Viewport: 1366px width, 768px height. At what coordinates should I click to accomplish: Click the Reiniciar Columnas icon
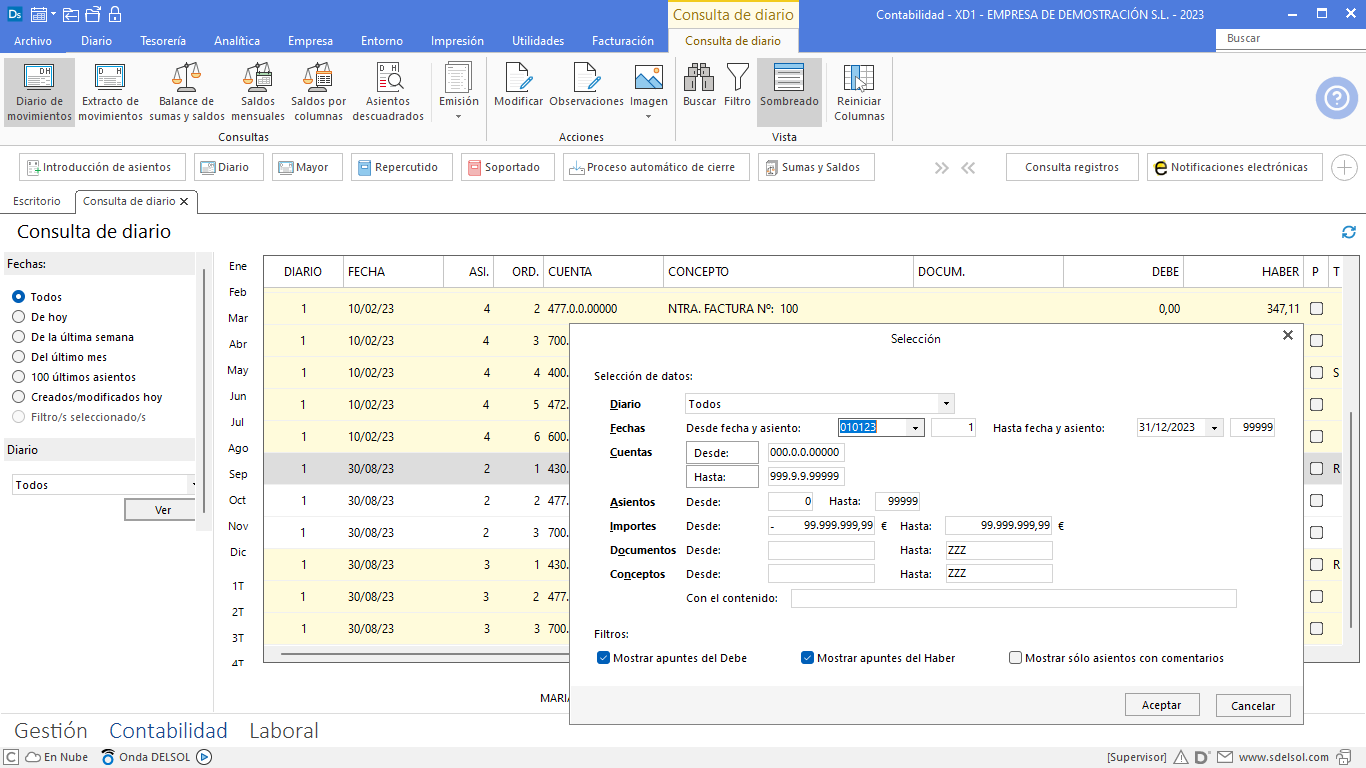tap(859, 91)
